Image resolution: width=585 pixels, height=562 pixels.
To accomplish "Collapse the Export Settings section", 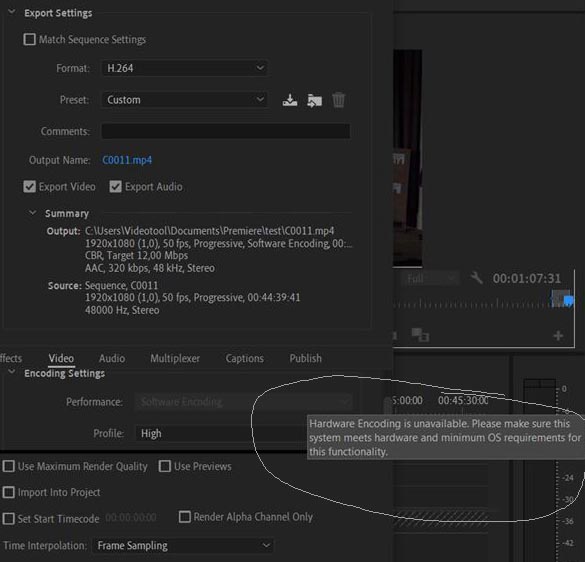I will 12,12.
